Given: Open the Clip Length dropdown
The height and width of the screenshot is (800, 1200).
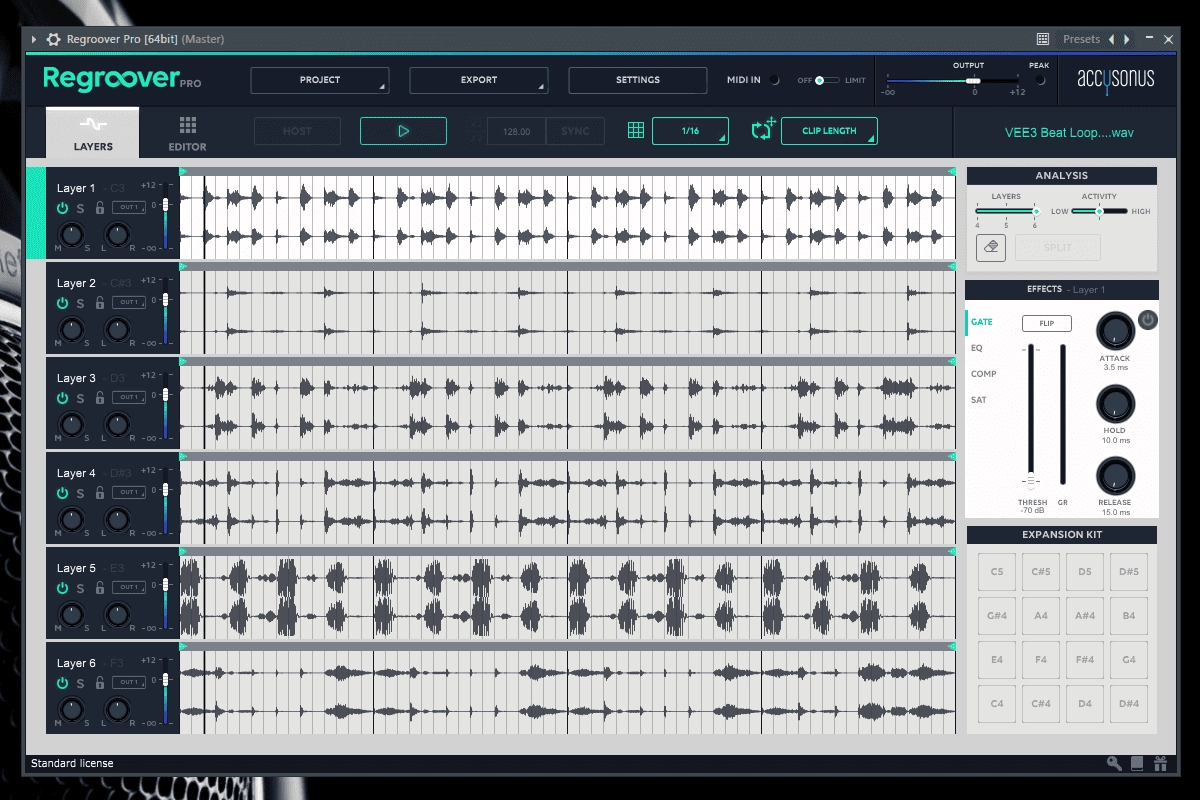Looking at the screenshot, I should click(829, 131).
